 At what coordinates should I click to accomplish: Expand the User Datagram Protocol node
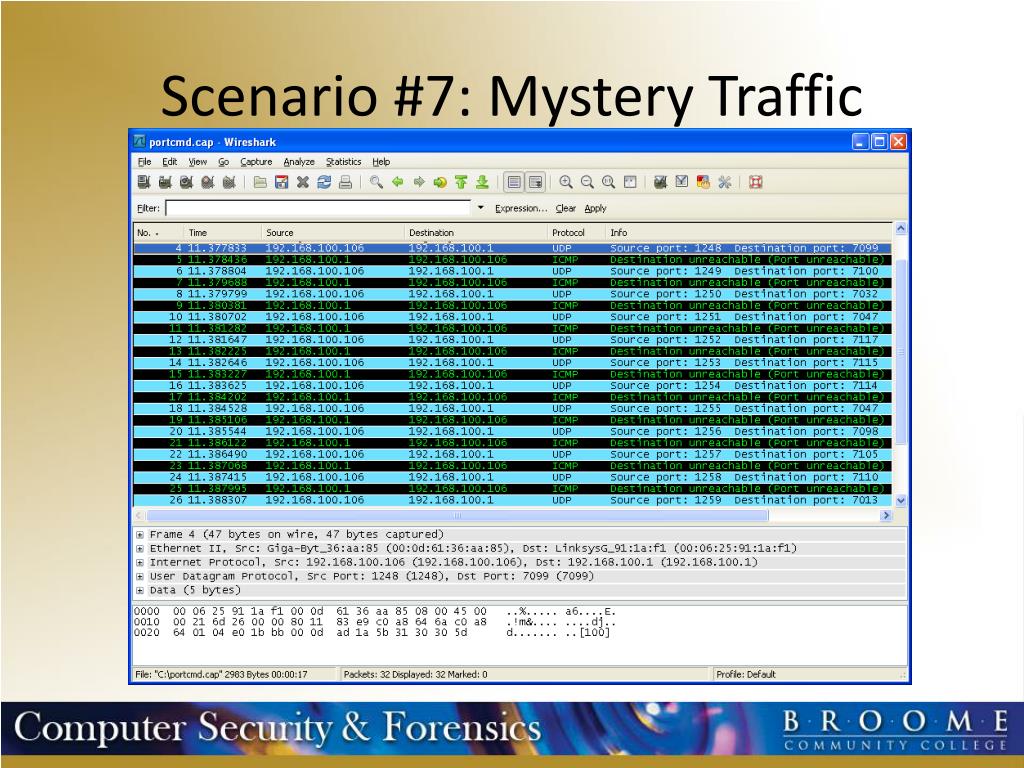[x=140, y=577]
